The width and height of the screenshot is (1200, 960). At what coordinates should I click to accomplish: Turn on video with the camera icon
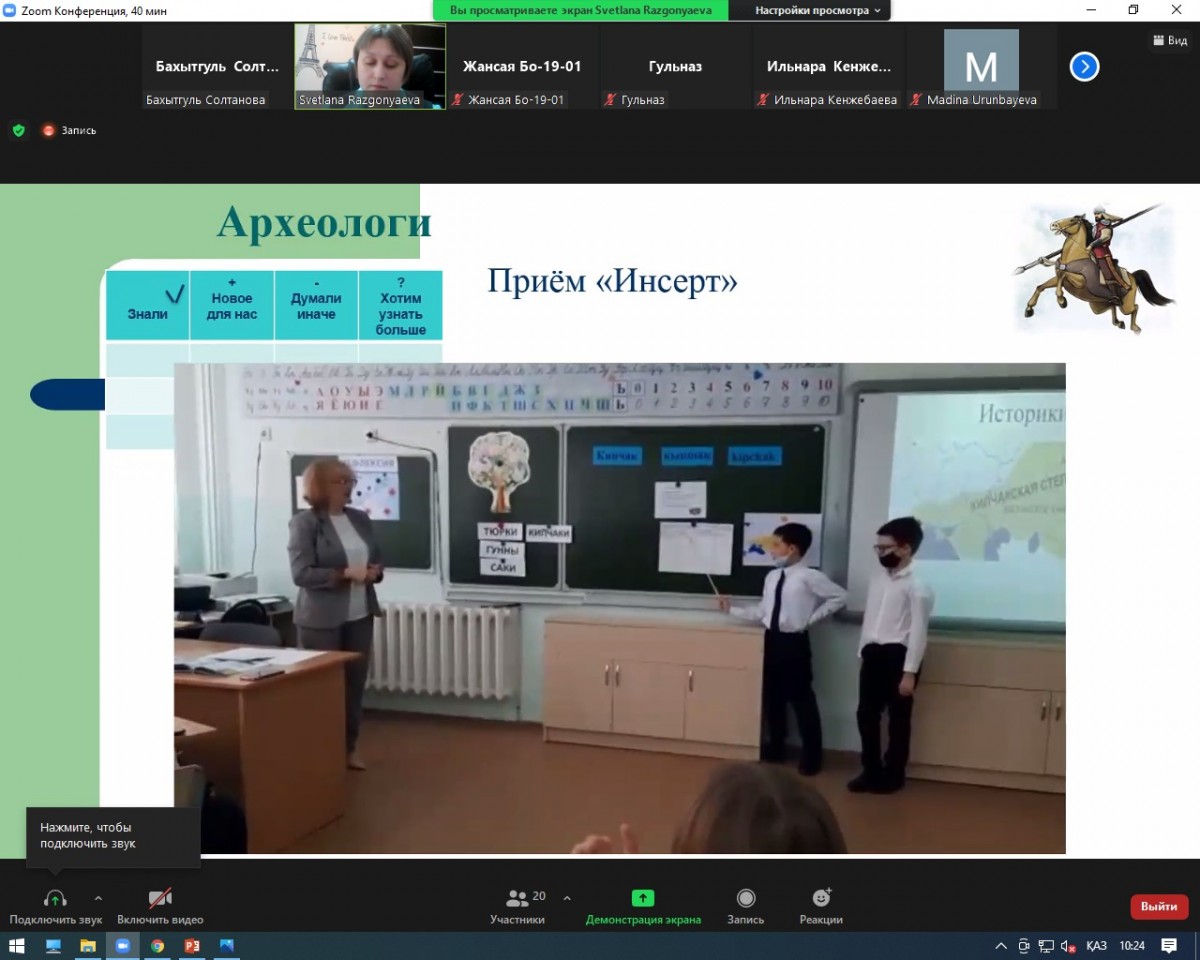tap(160, 898)
